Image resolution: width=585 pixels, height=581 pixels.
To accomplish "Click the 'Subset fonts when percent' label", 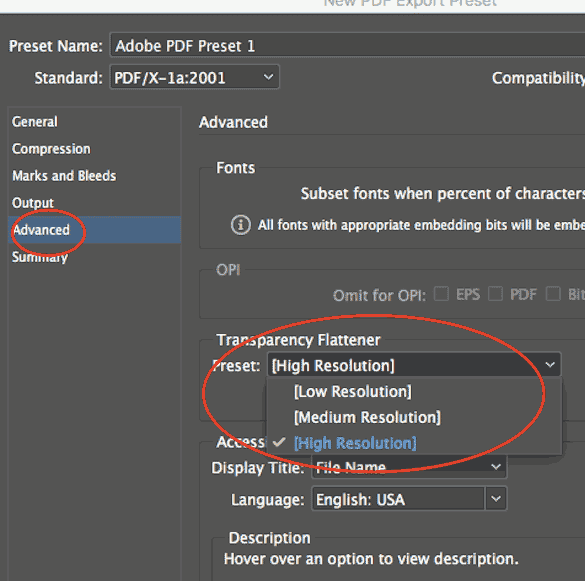I will tap(443, 194).
